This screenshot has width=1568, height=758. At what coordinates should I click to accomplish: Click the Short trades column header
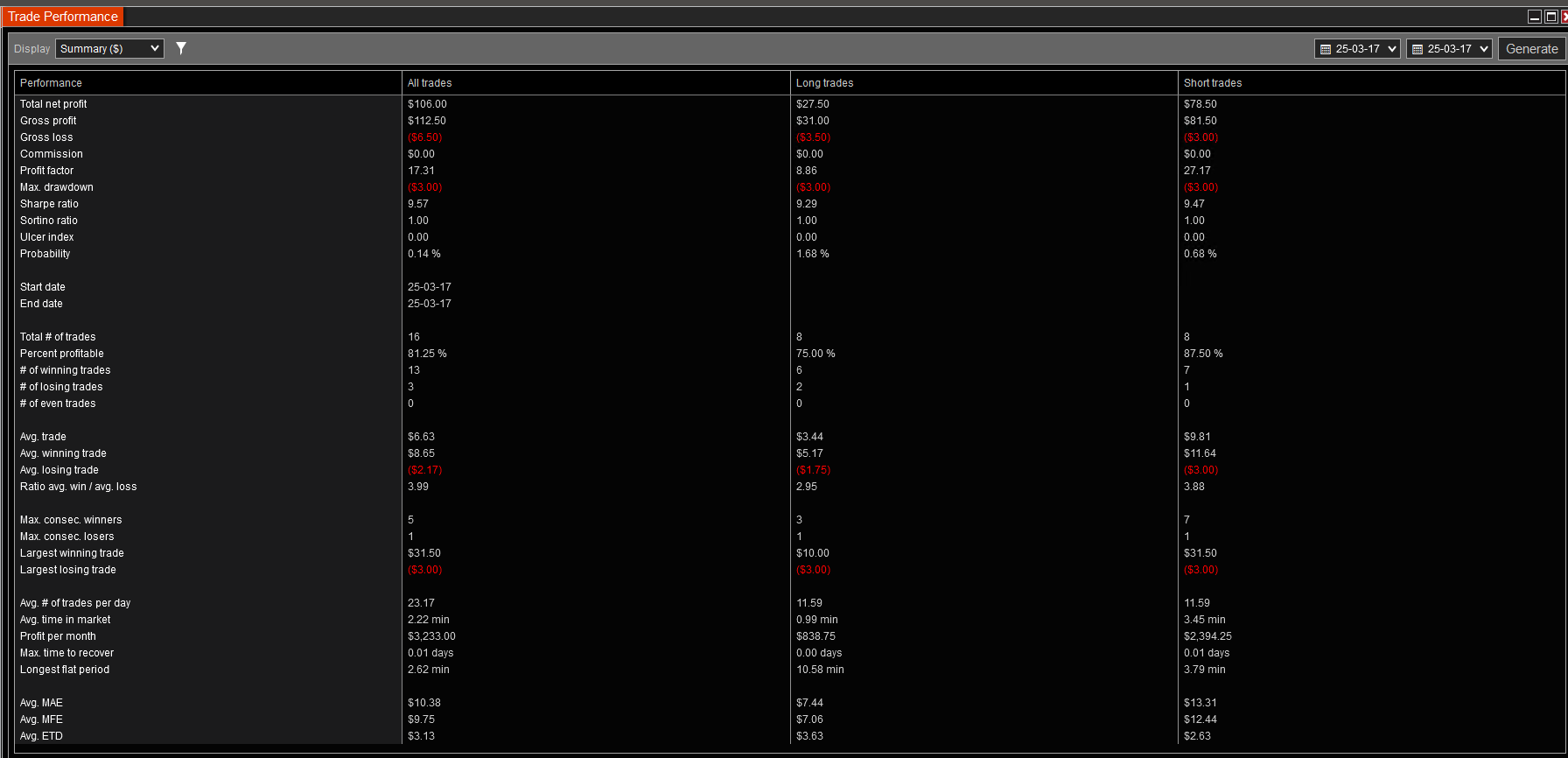click(x=1212, y=83)
